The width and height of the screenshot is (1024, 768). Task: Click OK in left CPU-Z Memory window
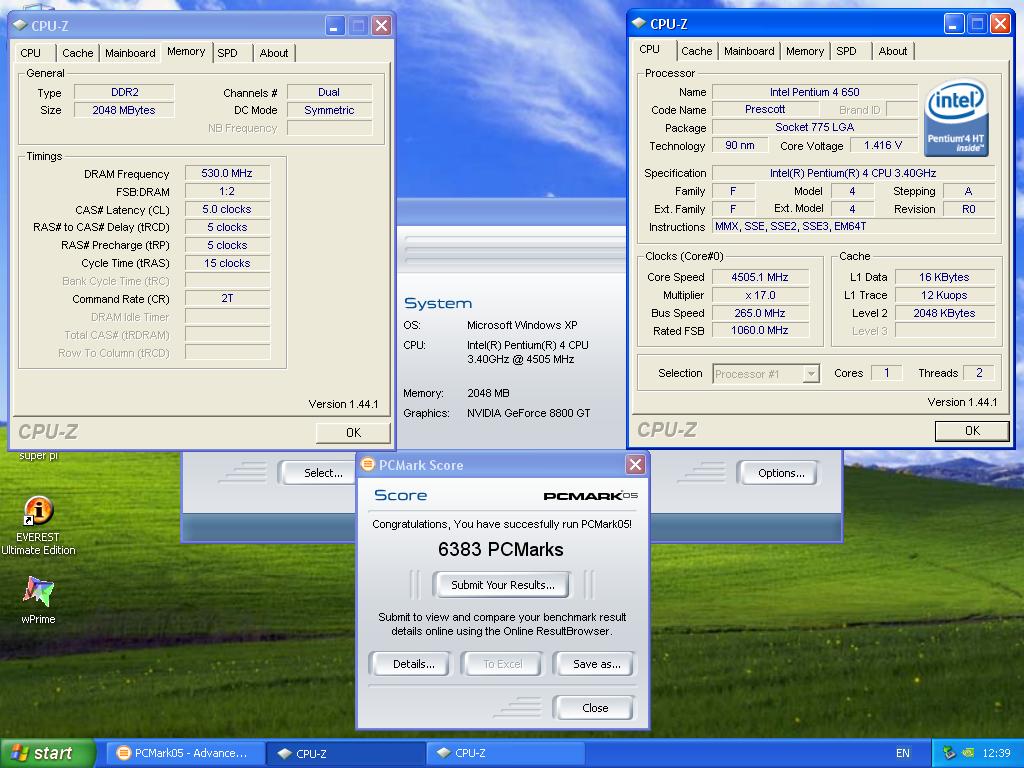pos(353,432)
